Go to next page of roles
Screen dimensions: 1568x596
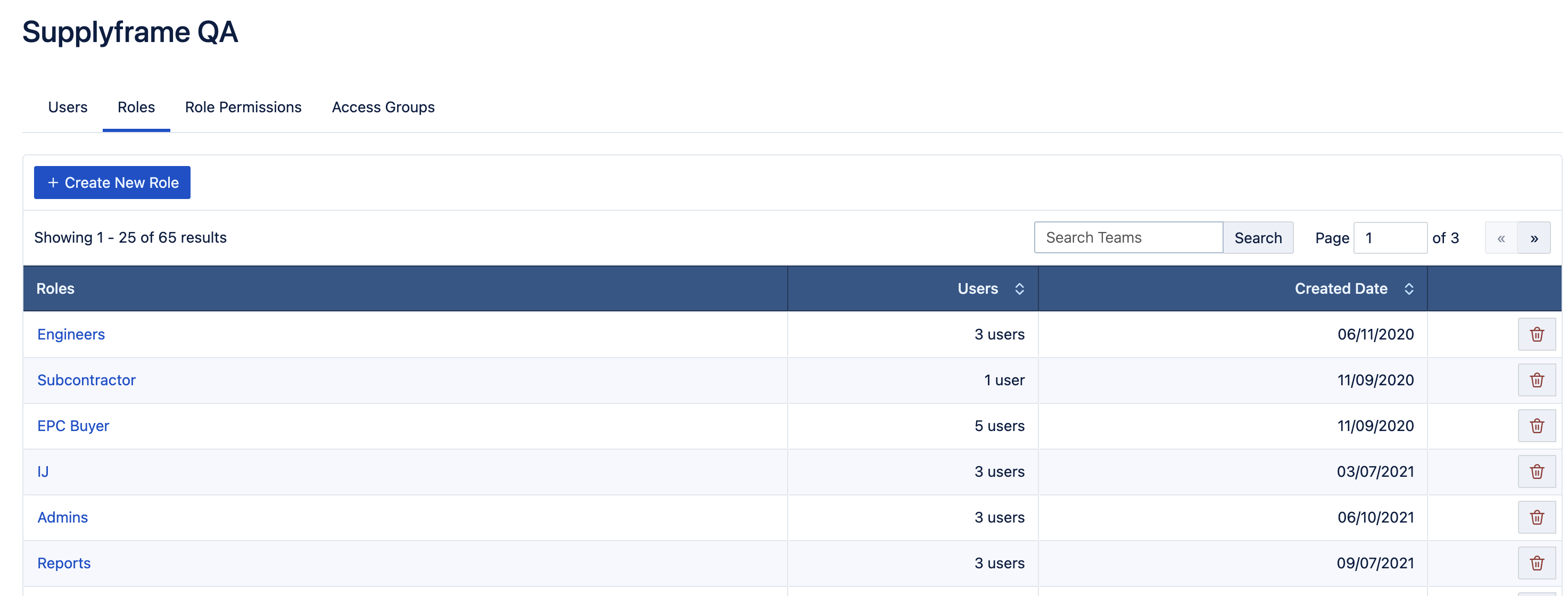point(1534,238)
